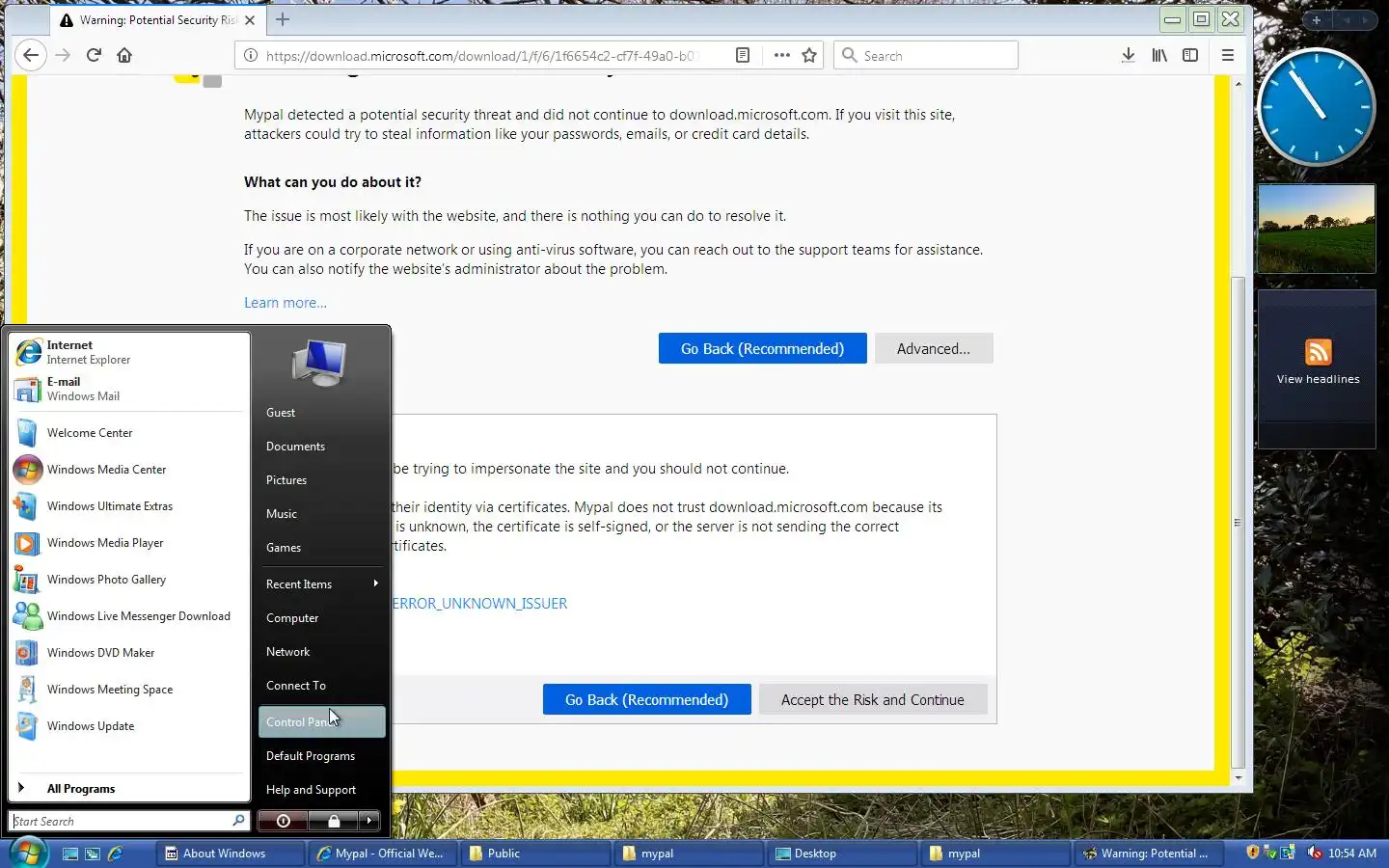Open the hamburger application menu

click(1228, 55)
